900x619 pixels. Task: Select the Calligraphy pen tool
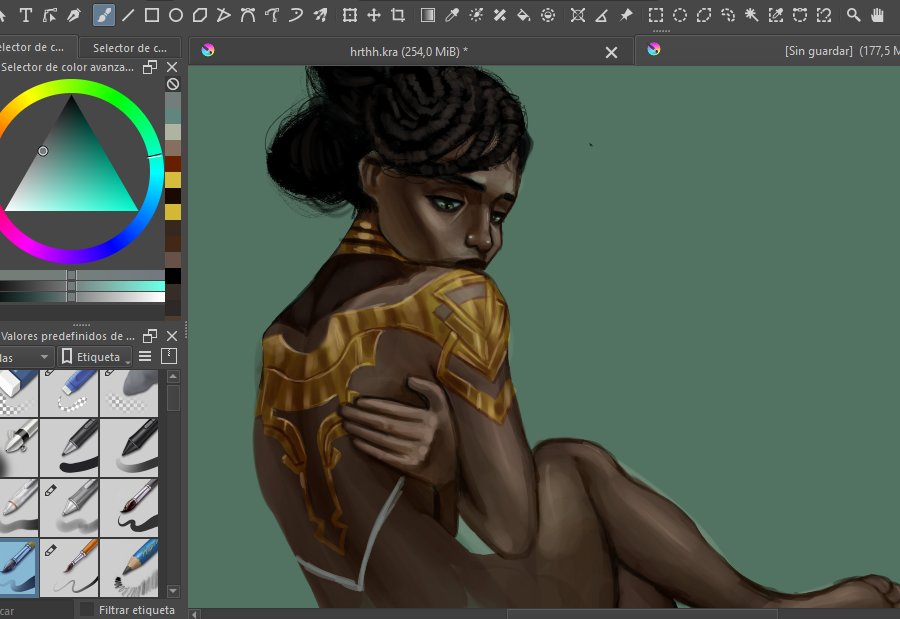coord(74,15)
